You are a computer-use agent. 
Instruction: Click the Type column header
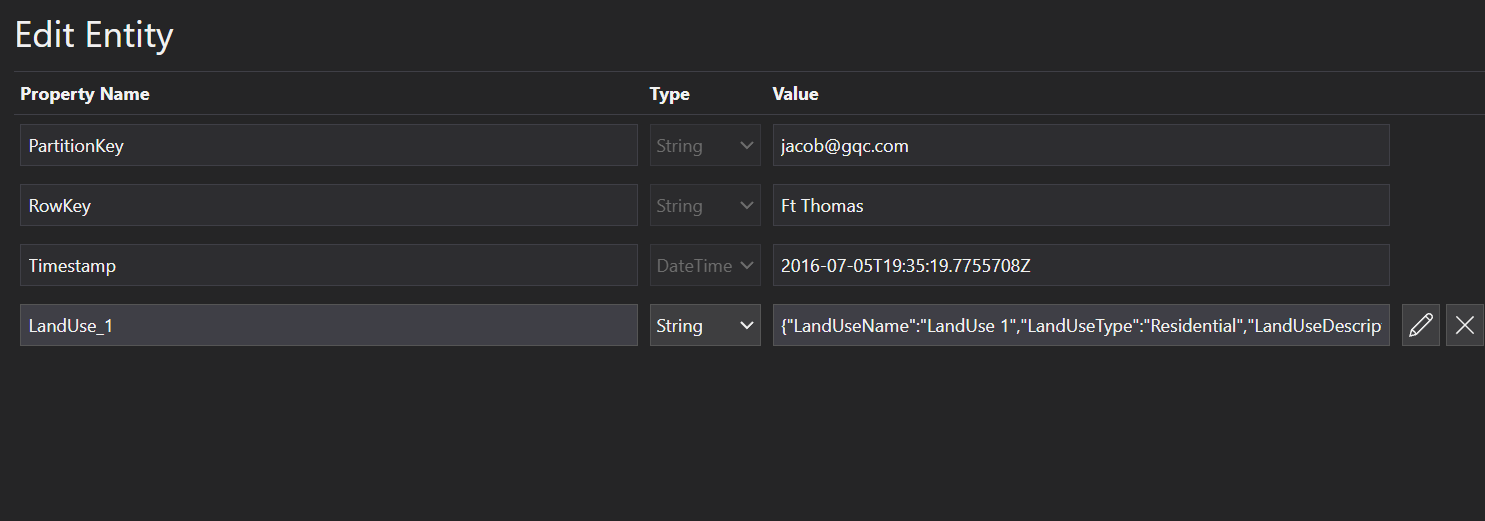coord(670,94)
